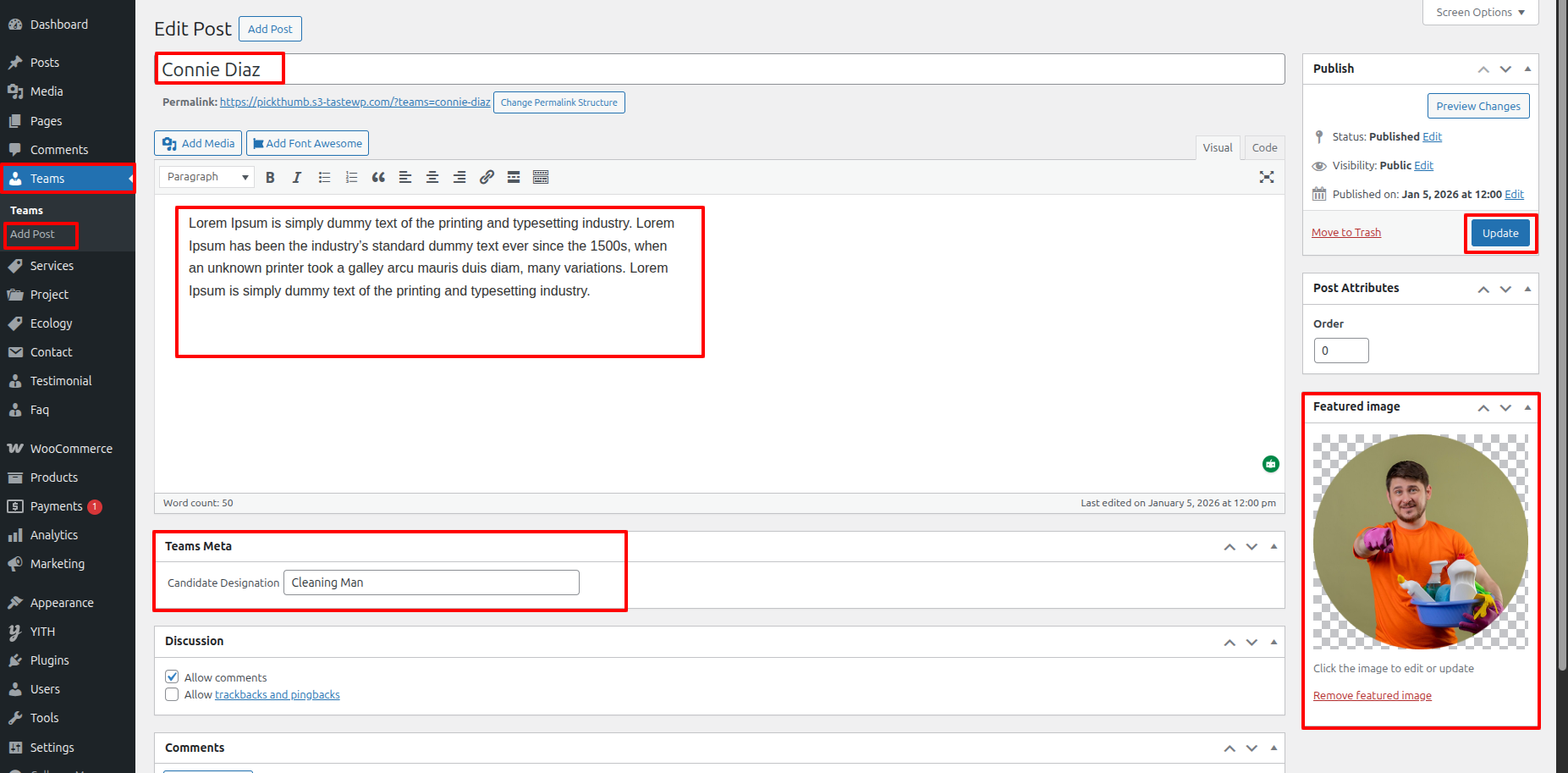Enter distraction-free fullscreen editor mode
Image resolution: width=1568 pixels, height=773 pixels.
pyautogui.click(x=1266, y=177)
